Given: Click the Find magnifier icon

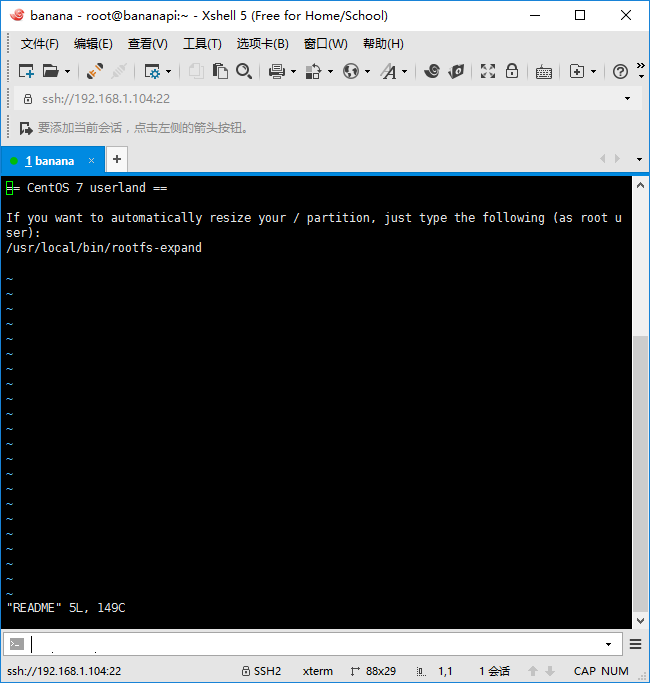Looking at the screenshot, I should coord(244,71).
